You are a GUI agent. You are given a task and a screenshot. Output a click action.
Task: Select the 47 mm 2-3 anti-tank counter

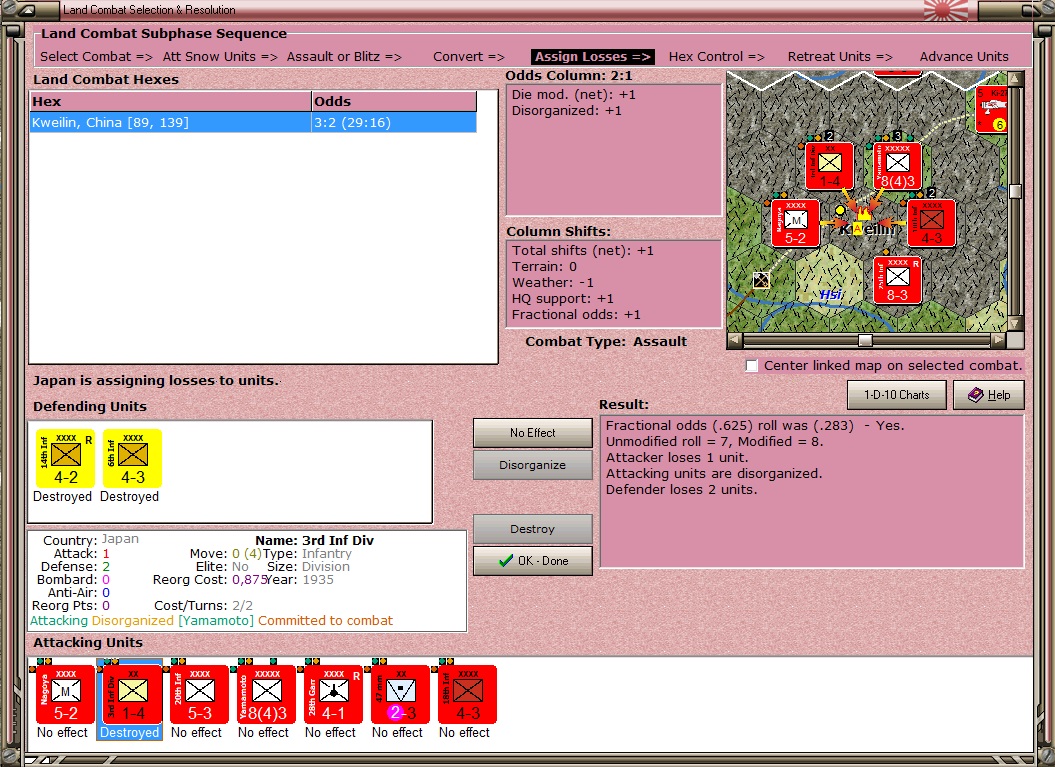[x=400, y=694]
